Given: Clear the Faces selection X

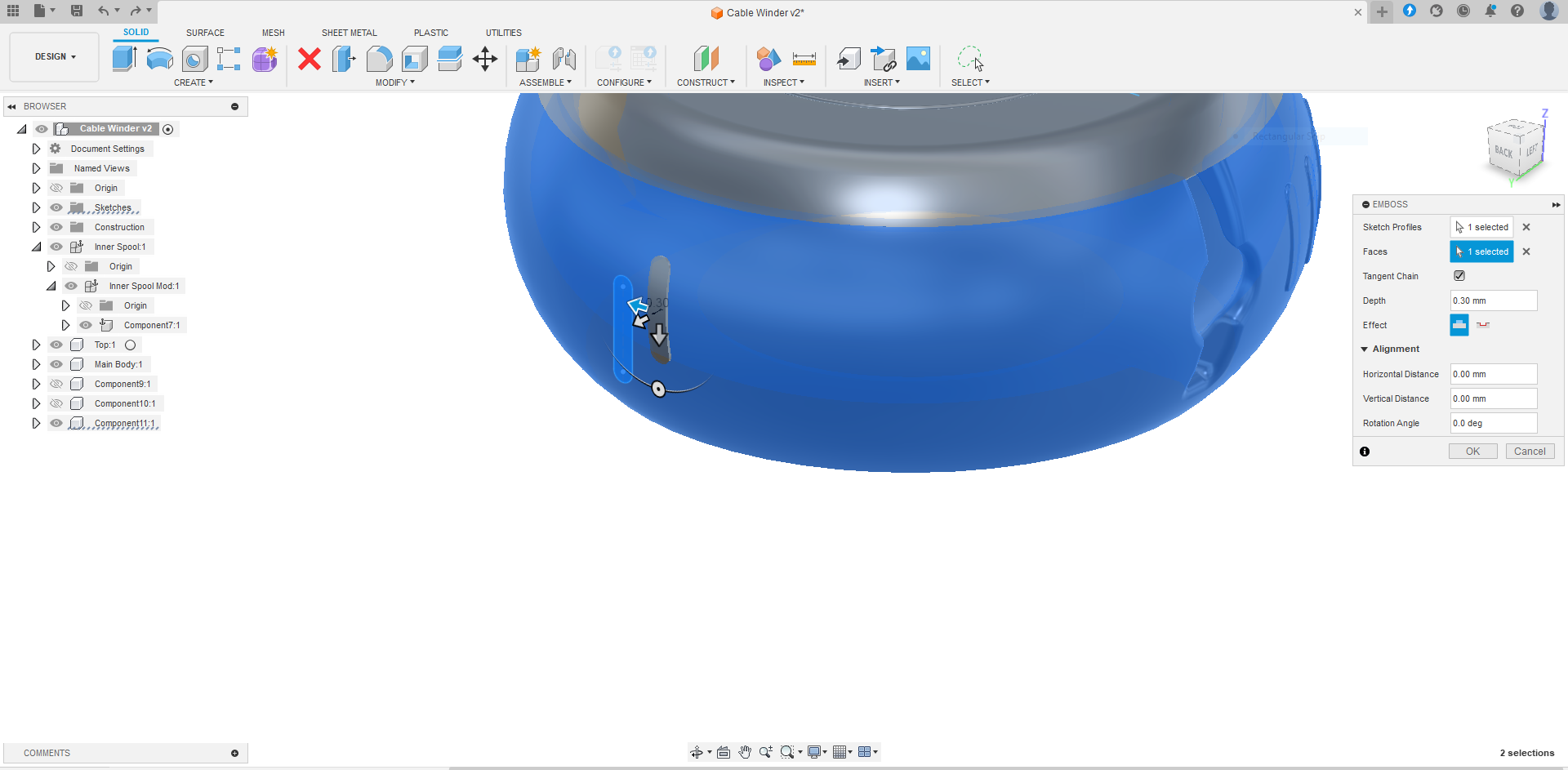Looking at the screenshot, I should [1526, 251].
